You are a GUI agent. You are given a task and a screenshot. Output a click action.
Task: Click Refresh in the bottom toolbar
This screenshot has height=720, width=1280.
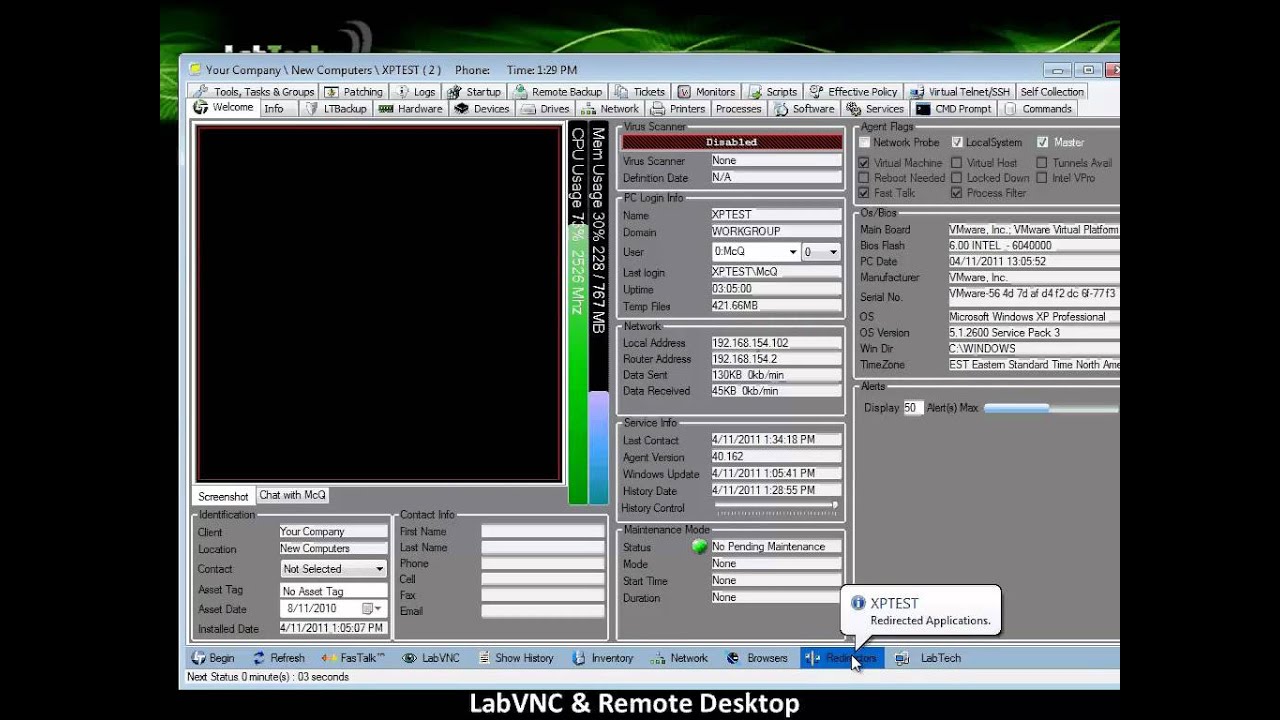(x=278, y=658)
